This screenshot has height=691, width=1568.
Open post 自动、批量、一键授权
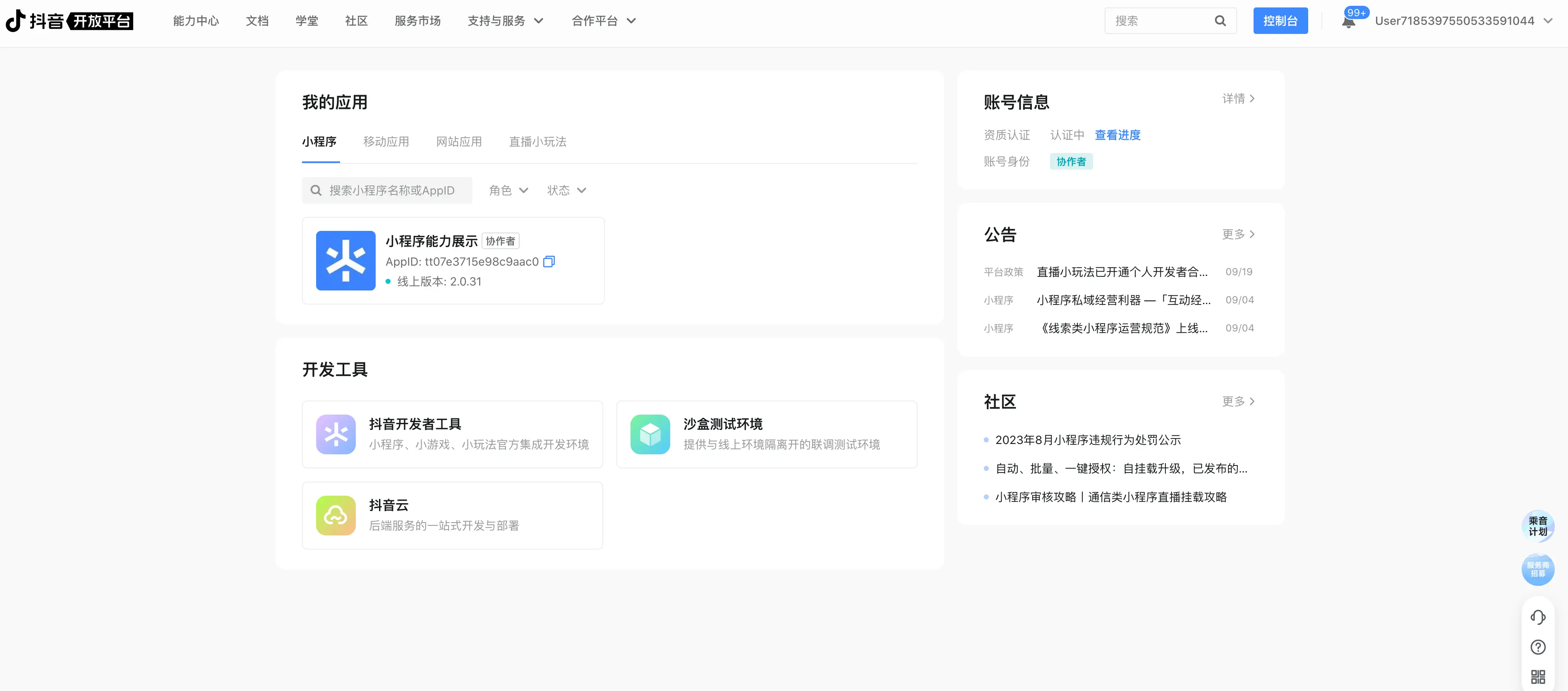click(x=1121, y=468)
